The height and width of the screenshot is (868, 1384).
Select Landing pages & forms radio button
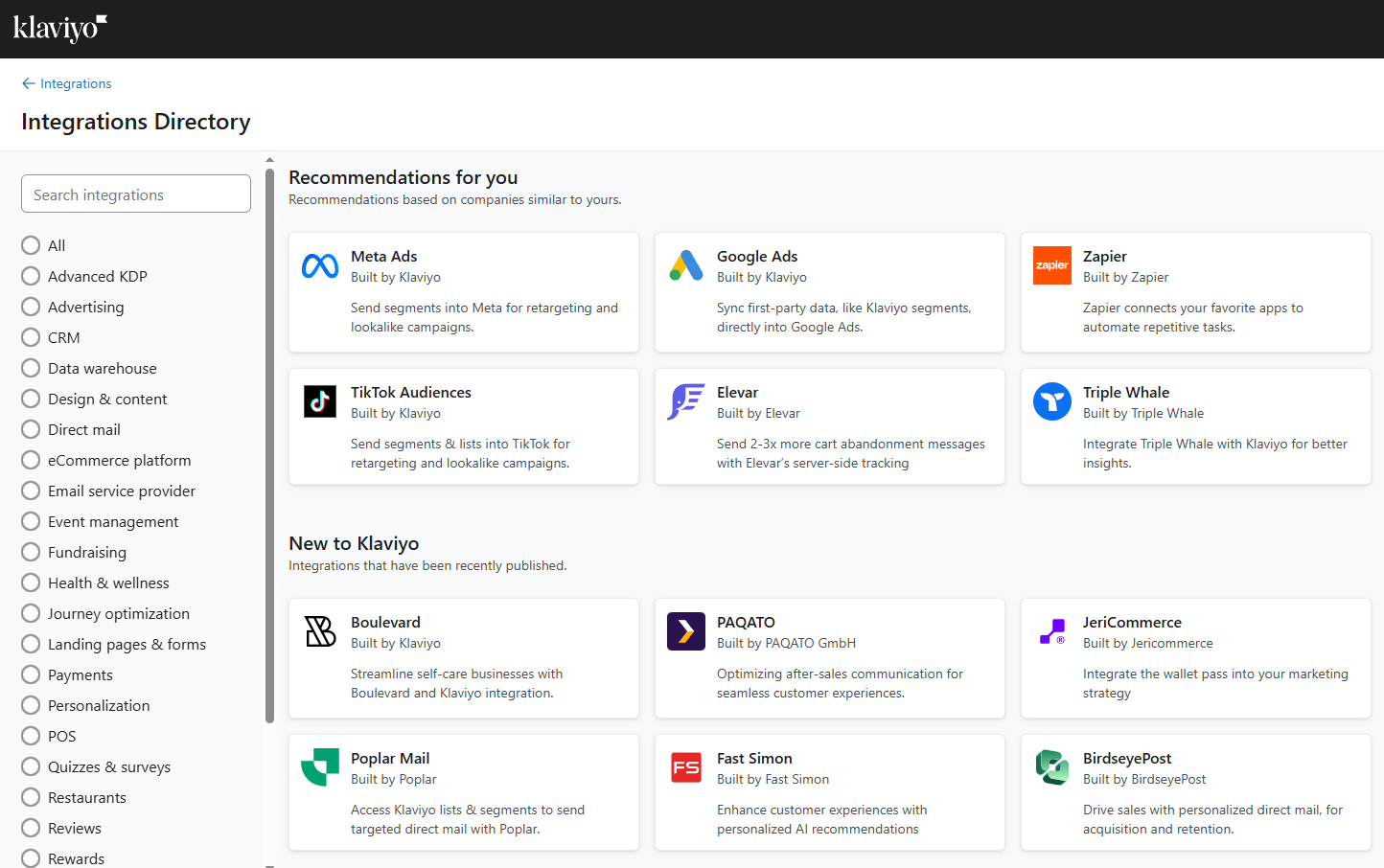tap(31, 644)
